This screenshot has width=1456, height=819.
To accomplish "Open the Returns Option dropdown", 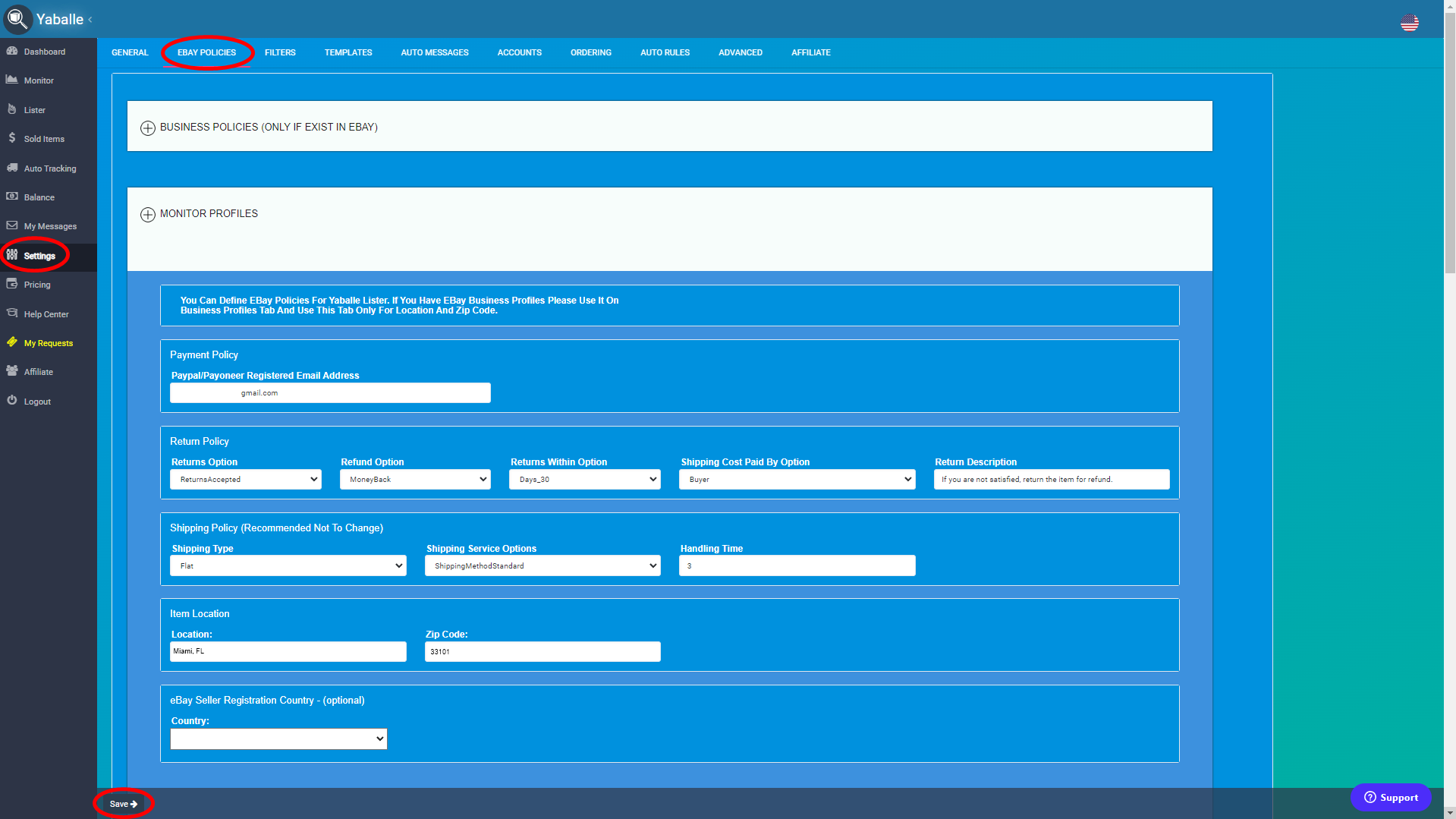I will tap(245, 480).
